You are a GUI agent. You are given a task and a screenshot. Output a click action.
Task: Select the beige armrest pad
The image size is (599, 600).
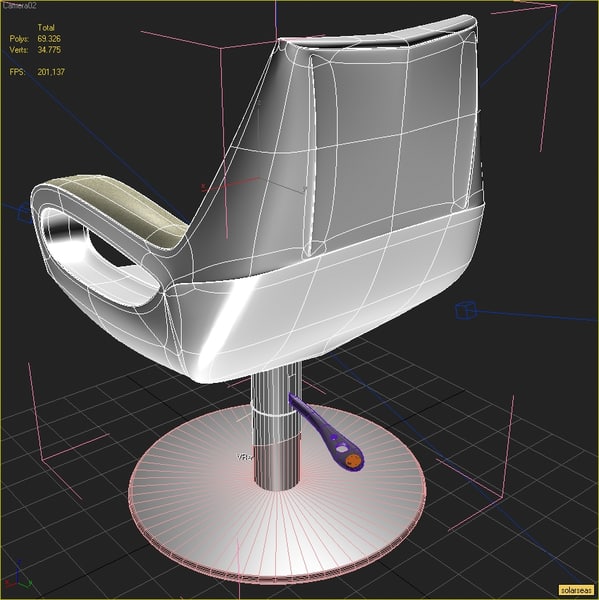click(x=124, y=207)
